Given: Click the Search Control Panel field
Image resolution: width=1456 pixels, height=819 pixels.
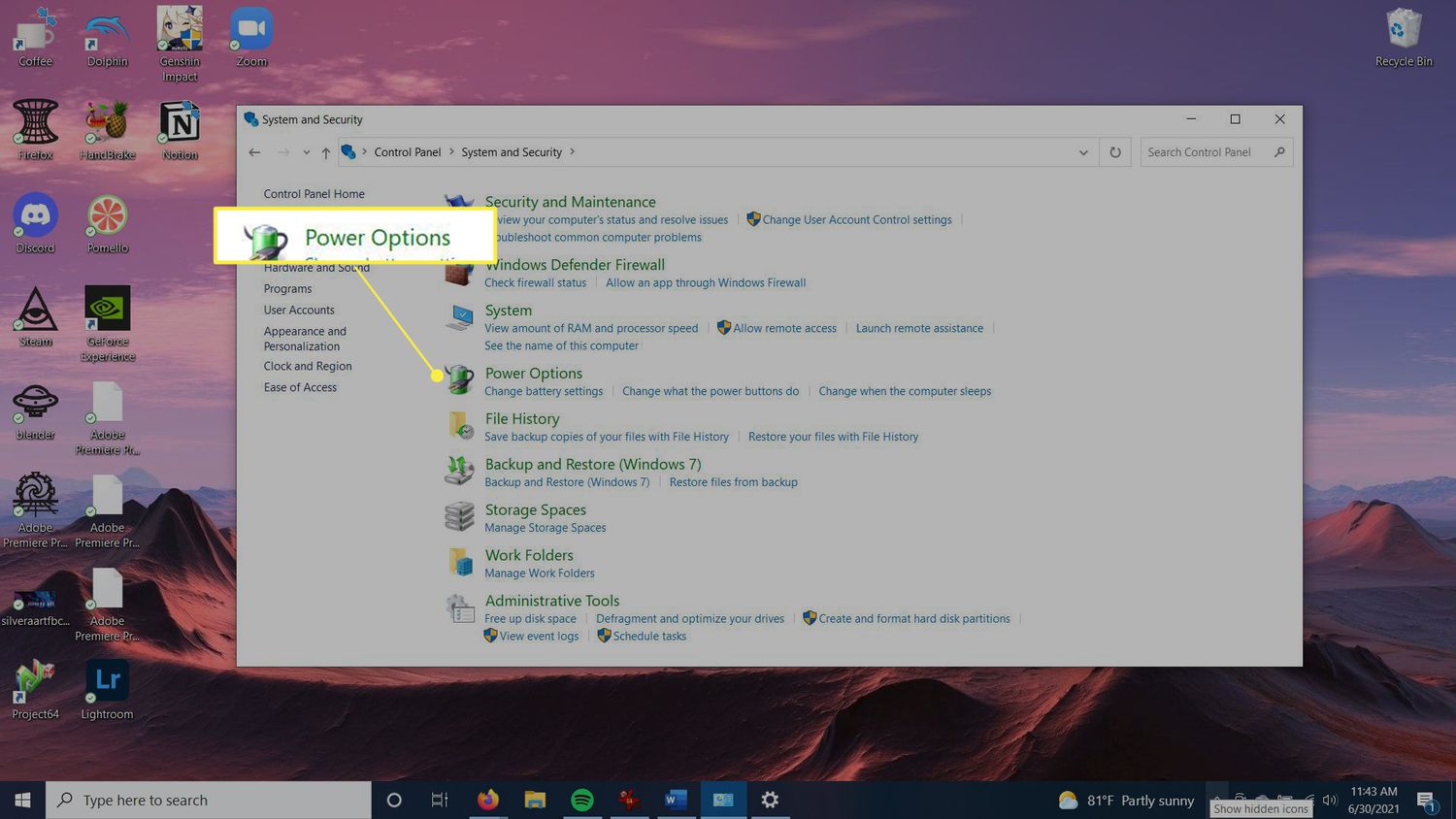Looking at the screenshot, I should pos(1207,152).
